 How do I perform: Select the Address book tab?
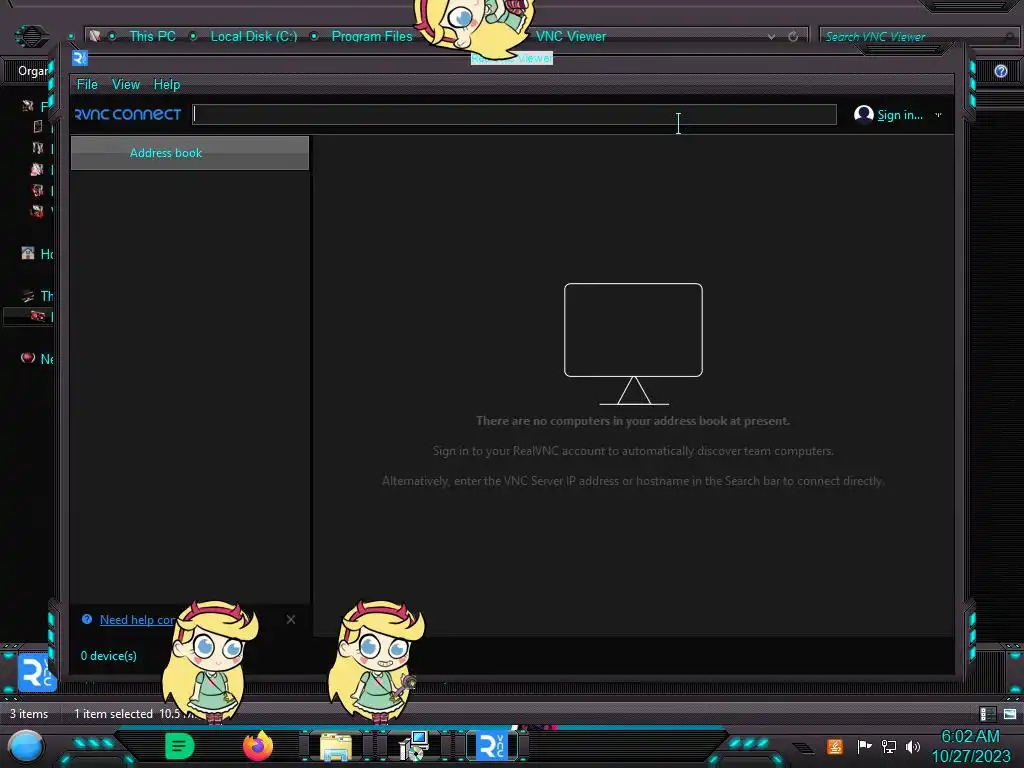coord(189,153)
